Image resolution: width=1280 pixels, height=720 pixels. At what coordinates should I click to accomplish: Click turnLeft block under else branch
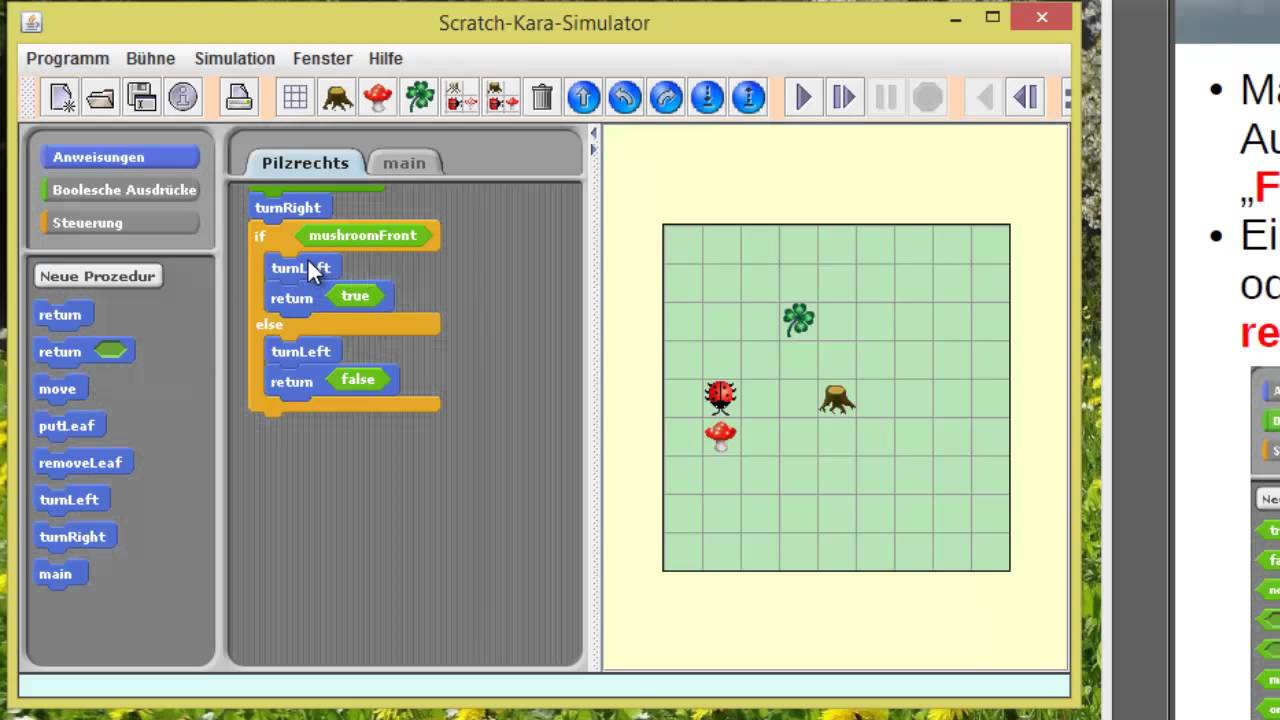coord(303,352)
